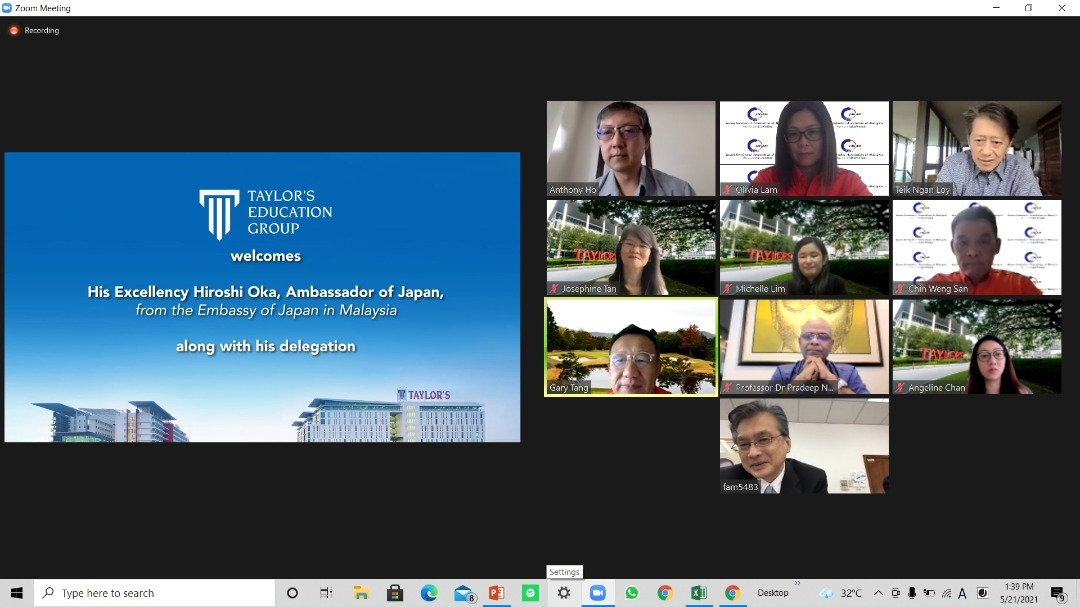Open Settings gear in the taskbar
This screenshot has height=607, width=1080.
(563, 593)
